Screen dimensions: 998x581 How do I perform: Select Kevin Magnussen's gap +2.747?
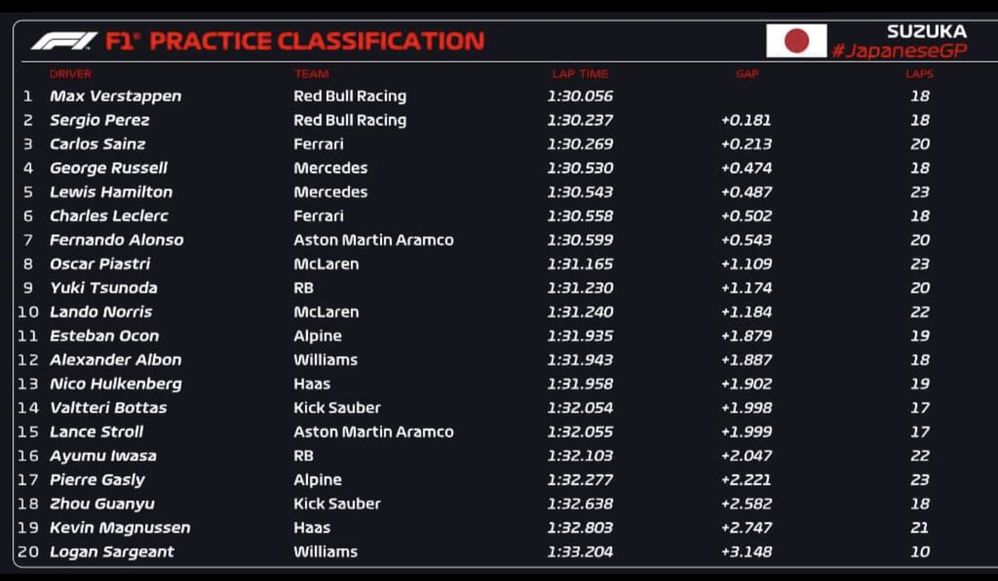pos(746,528)
